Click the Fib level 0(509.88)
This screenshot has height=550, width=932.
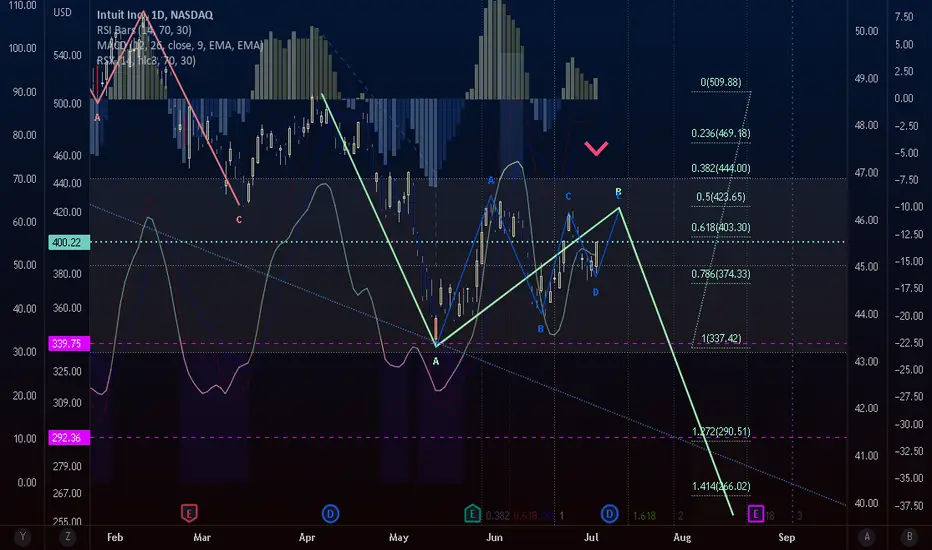(720, 82)
